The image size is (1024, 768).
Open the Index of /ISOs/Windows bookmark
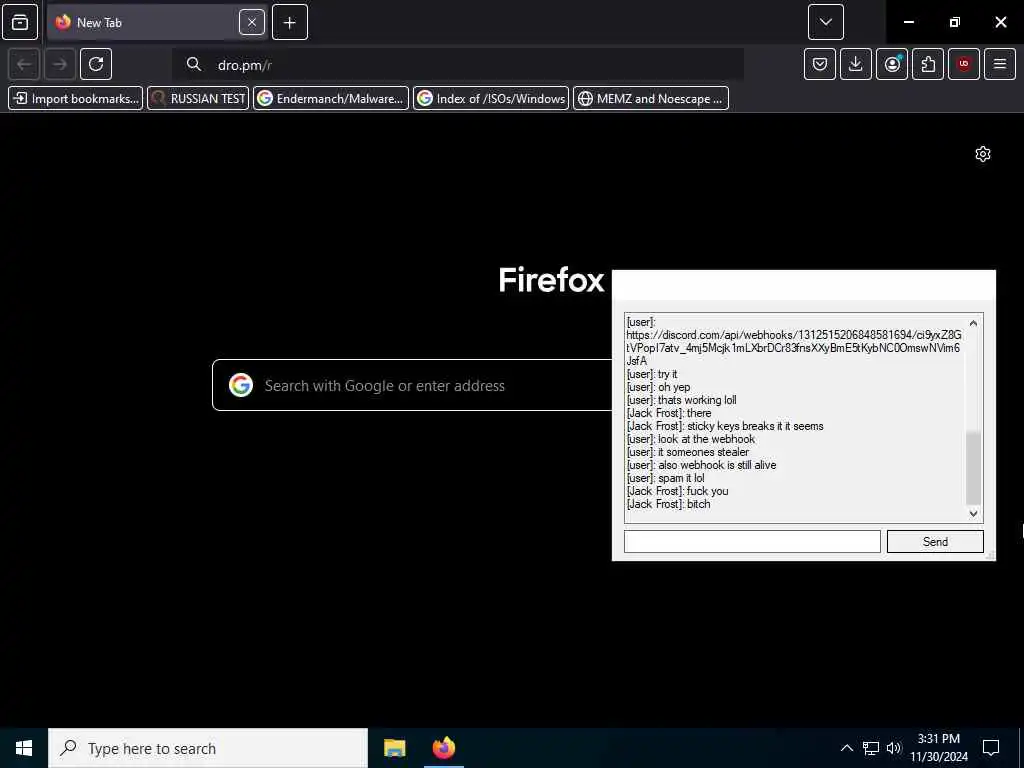pyautogui.click(x=491, y=99)
